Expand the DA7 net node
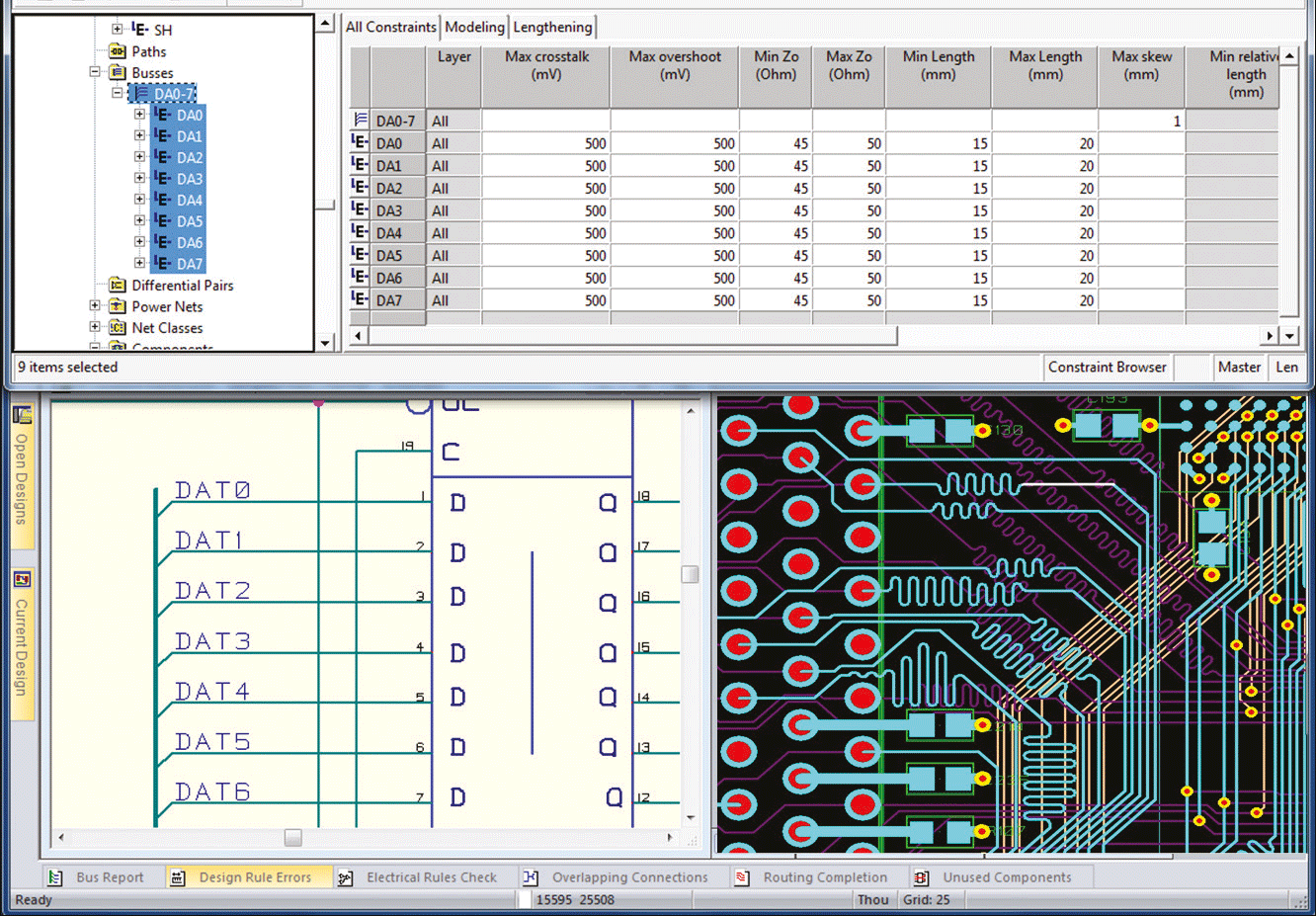This screenshot has height=916, width=1316. [x=139, y=263]
